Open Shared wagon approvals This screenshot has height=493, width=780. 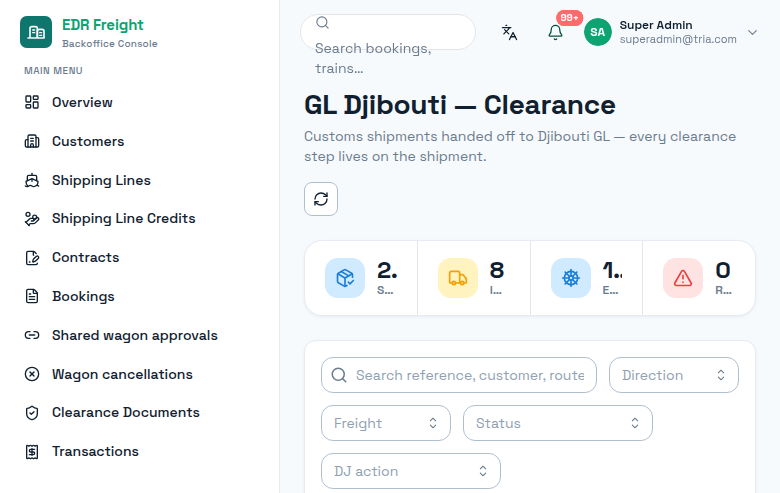(x=135, y=335)
